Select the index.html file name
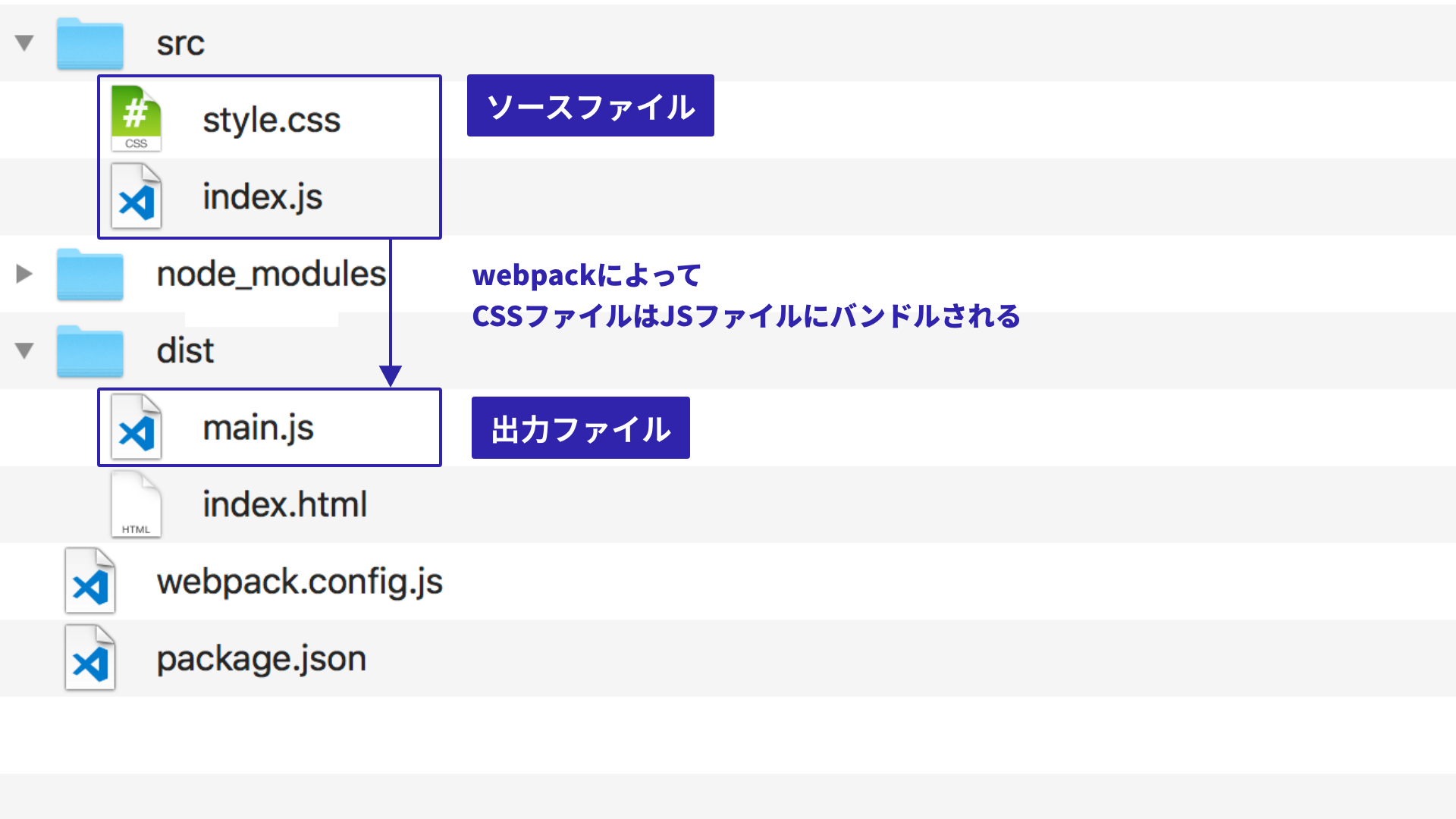 (284, 505)
